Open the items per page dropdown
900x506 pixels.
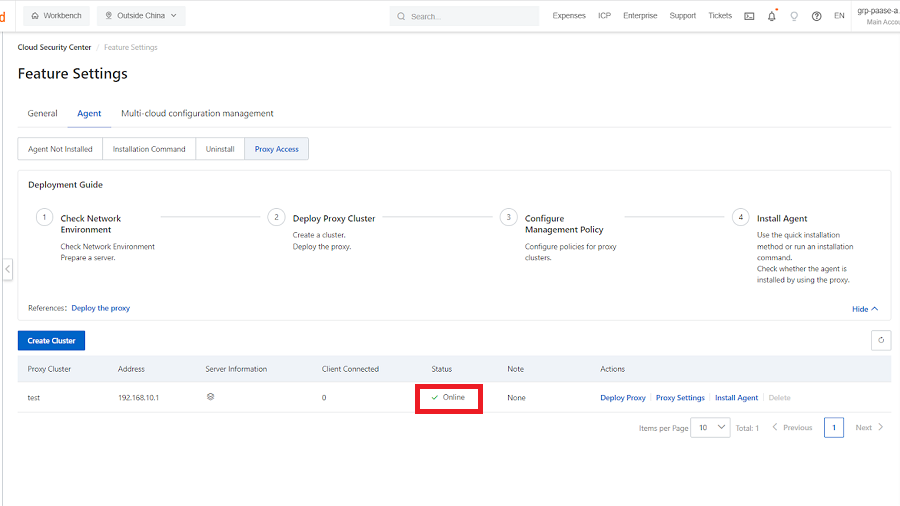tap(710, 428)
